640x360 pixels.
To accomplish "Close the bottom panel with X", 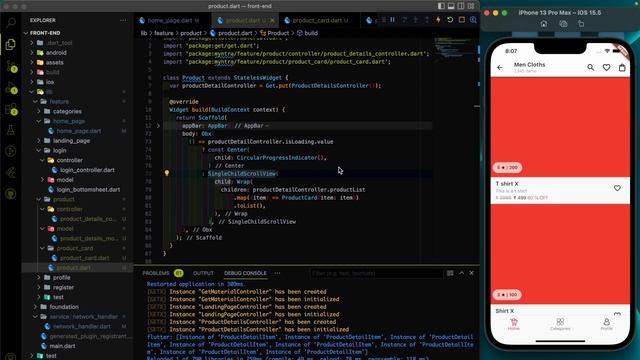I will point(471,273).
